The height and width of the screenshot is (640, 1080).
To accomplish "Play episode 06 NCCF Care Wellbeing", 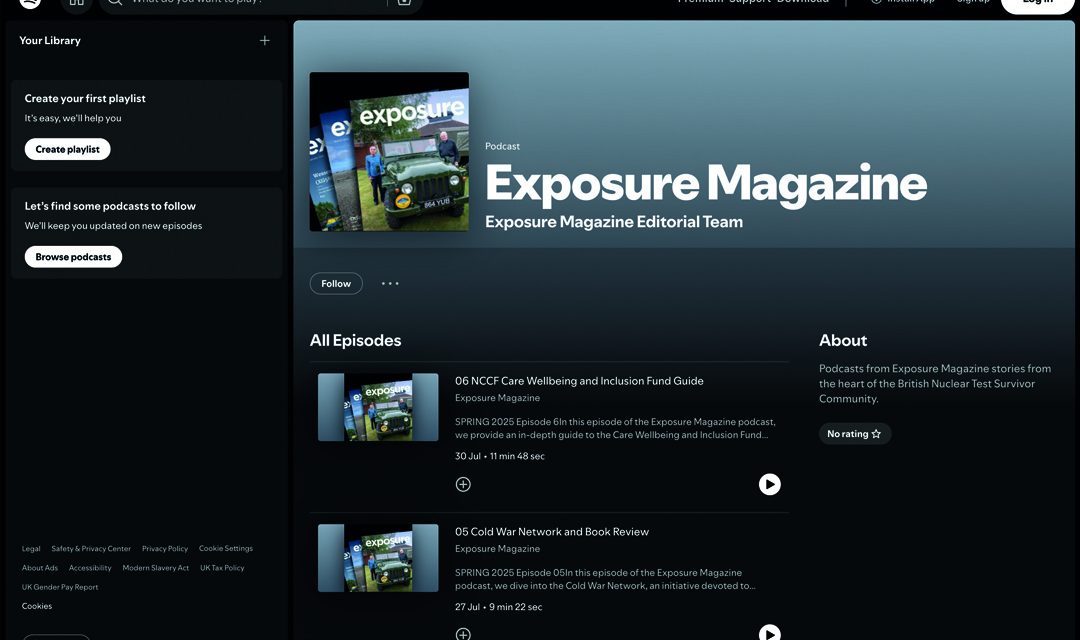I will (x=769, y=483).
